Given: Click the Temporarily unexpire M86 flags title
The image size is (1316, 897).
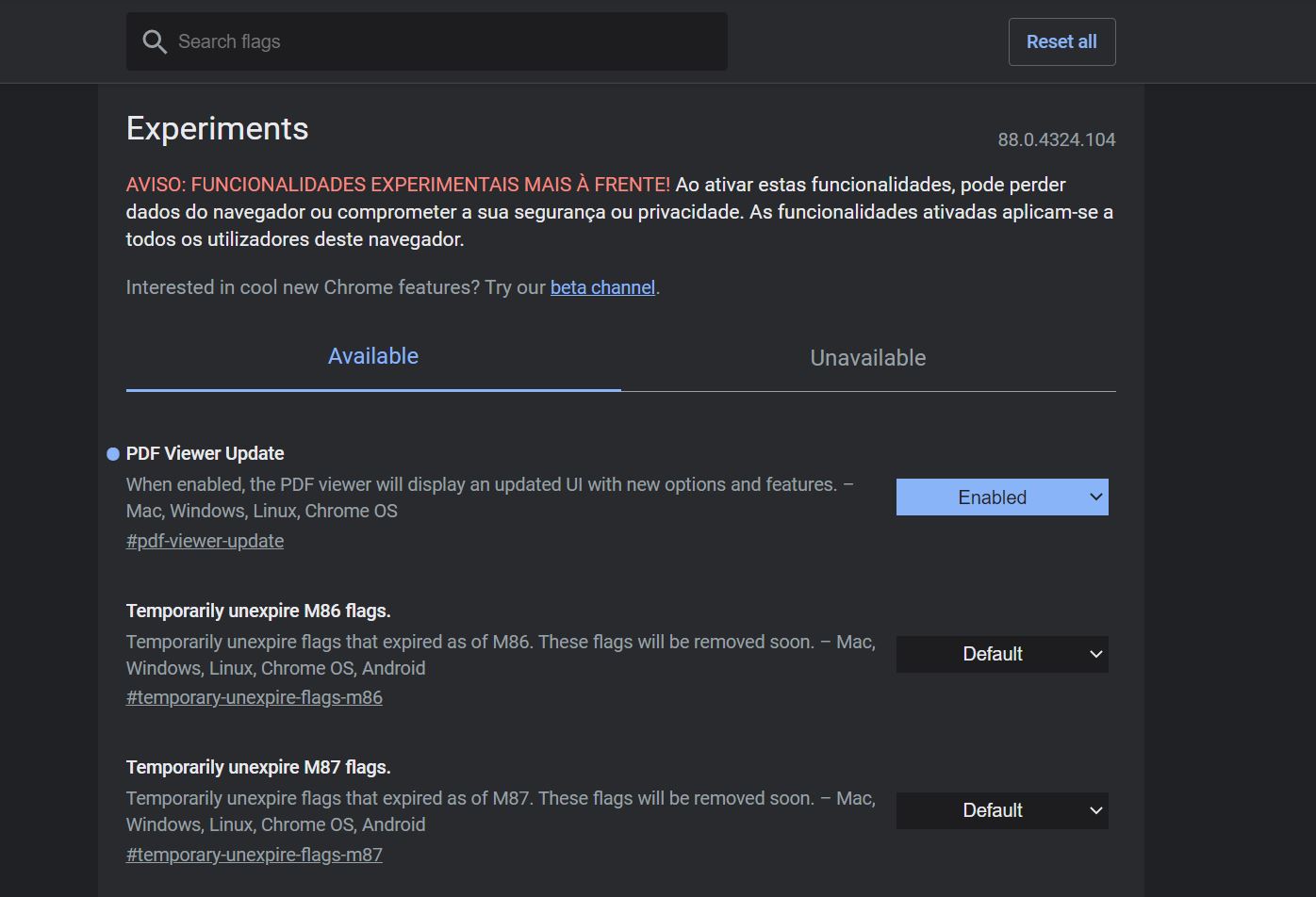Looking at the screenshot, I should click(257, 611).
